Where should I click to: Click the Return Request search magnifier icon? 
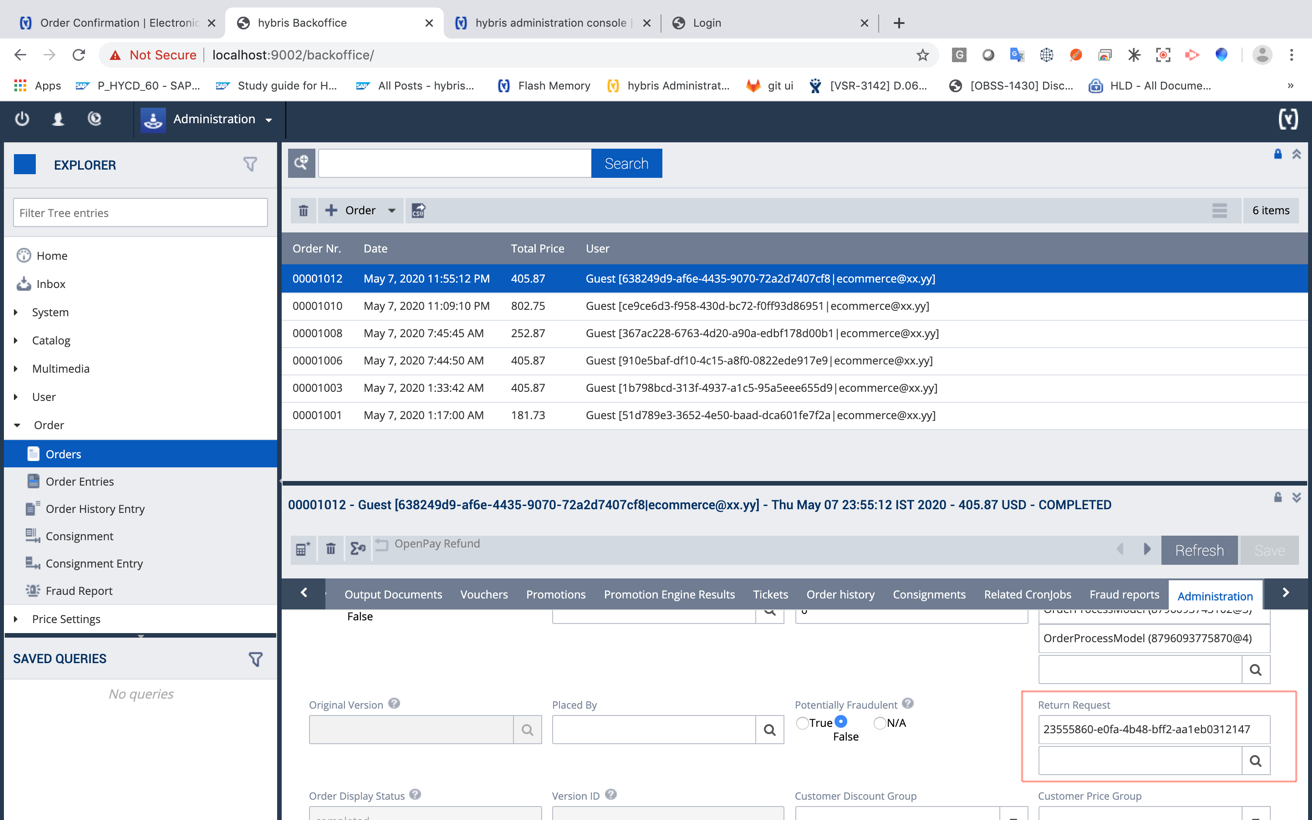(1255, 761)
